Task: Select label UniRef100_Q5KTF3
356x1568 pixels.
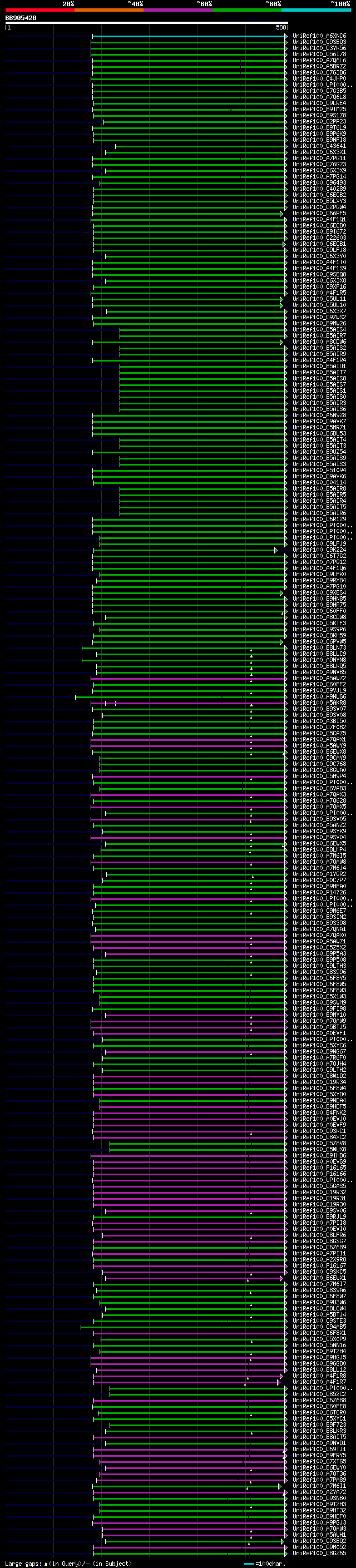Action: [x=319, y=624]
